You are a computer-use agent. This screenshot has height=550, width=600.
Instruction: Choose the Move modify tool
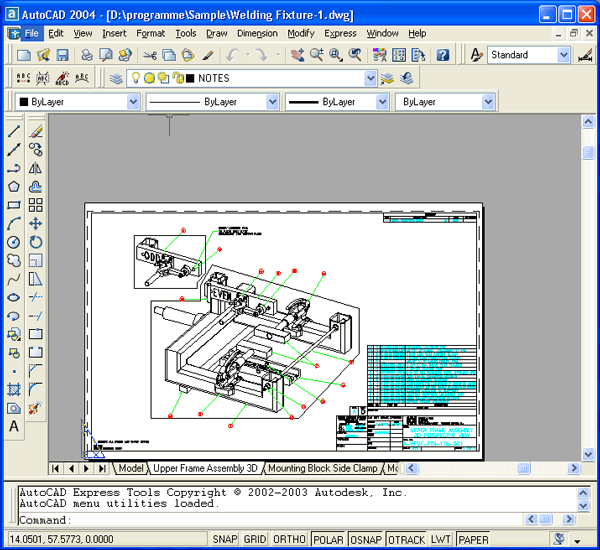click(x=36, y=223)
